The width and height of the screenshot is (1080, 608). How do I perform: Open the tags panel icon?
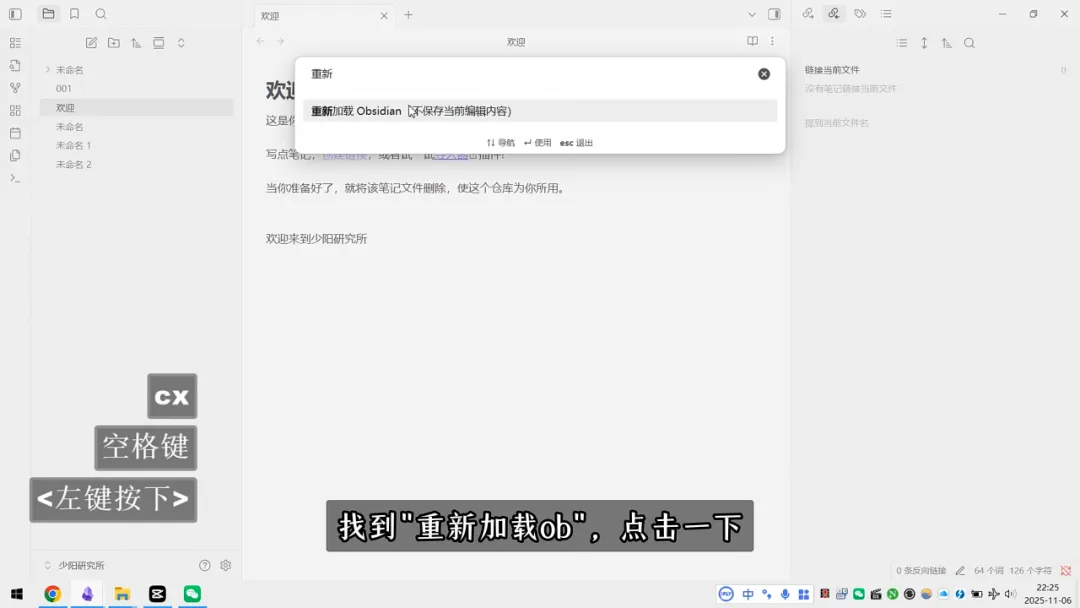859,14
